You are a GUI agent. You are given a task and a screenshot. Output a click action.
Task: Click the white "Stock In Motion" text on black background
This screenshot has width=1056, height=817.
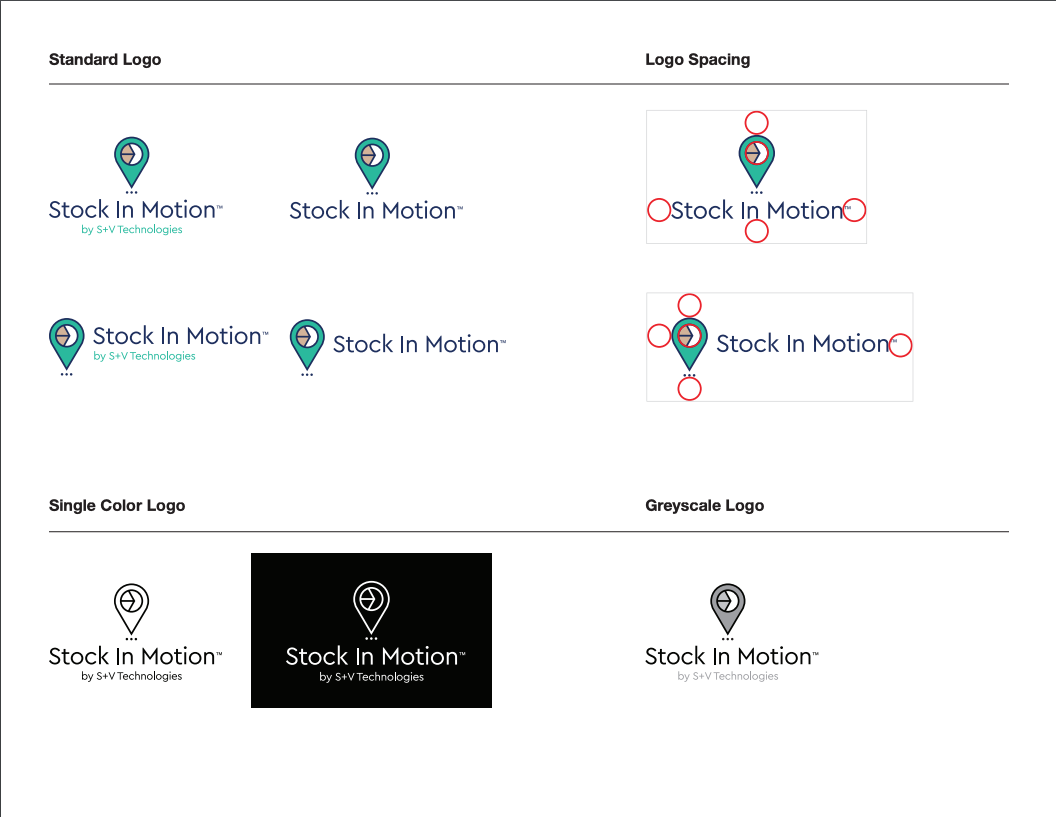click(x=371, y=657)
